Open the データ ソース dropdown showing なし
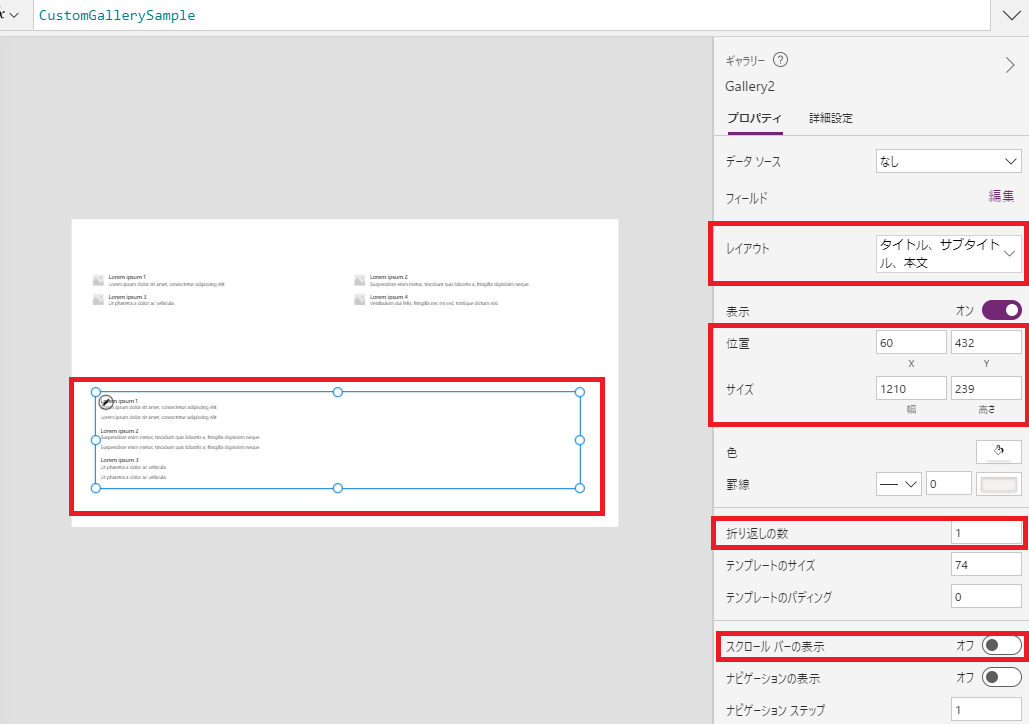This screenshot has width=1029, height=724. 948,161
